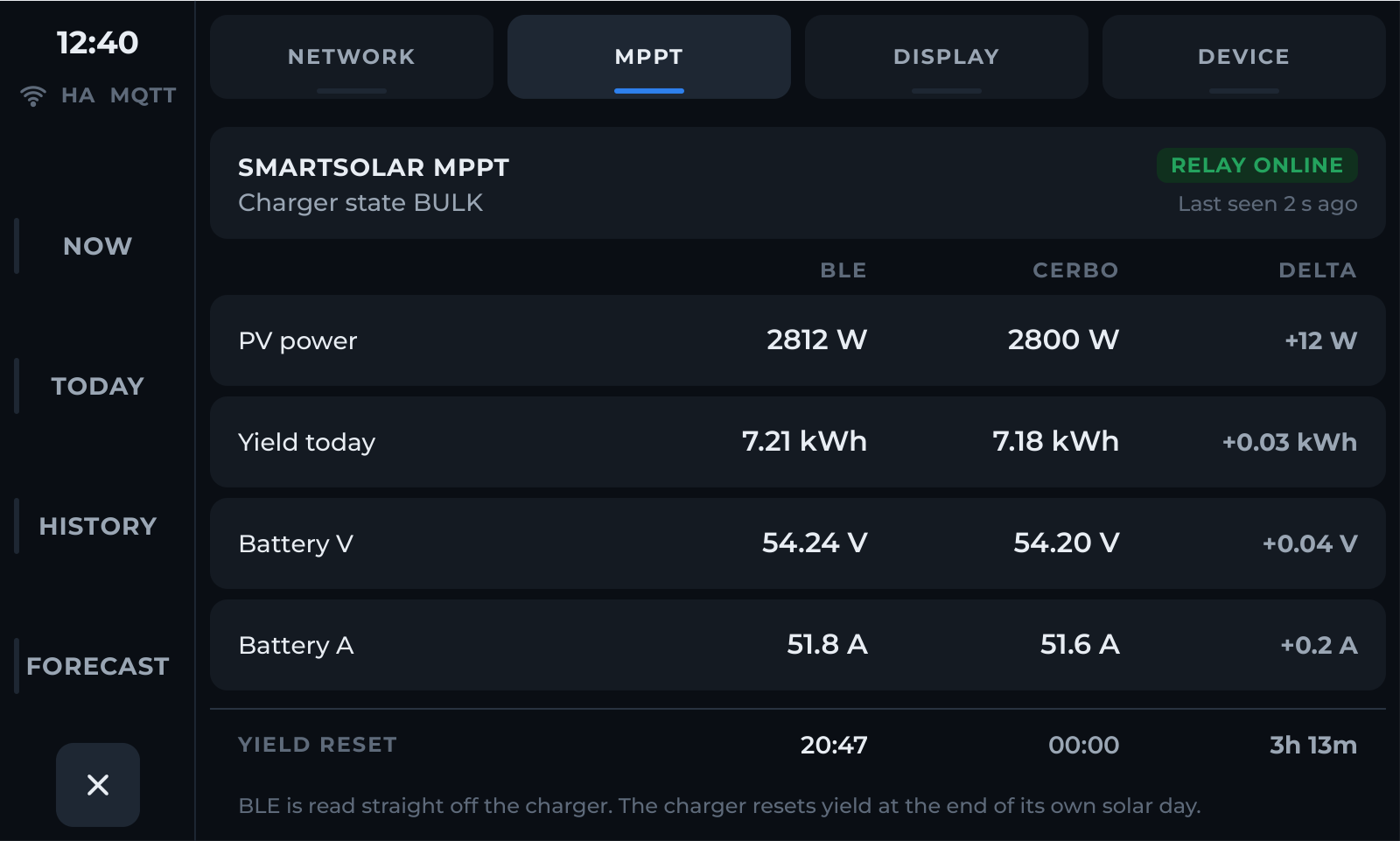Close settings with the X button
Screen dimensions: 1400x841
(98, 785)
